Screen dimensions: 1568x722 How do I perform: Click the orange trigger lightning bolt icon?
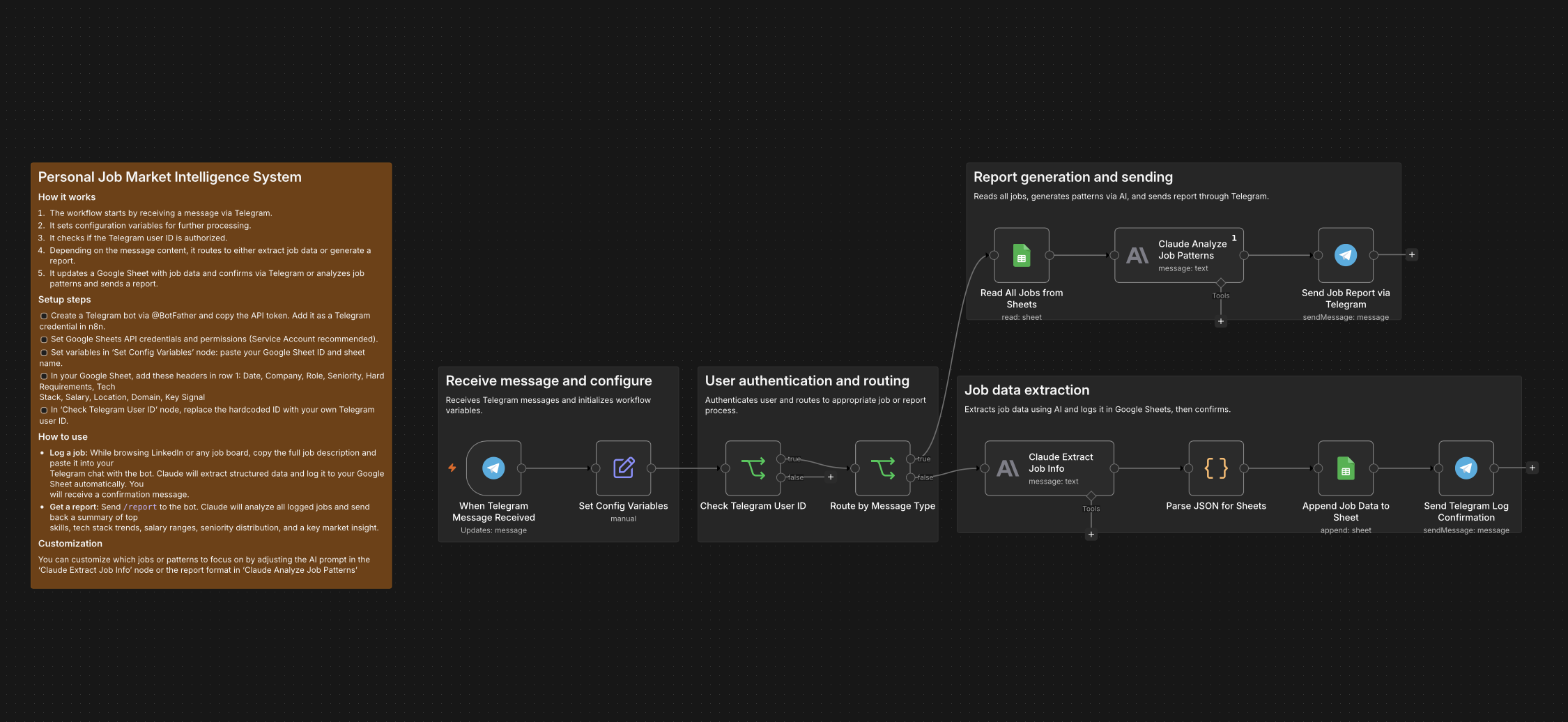pos(452,468)
